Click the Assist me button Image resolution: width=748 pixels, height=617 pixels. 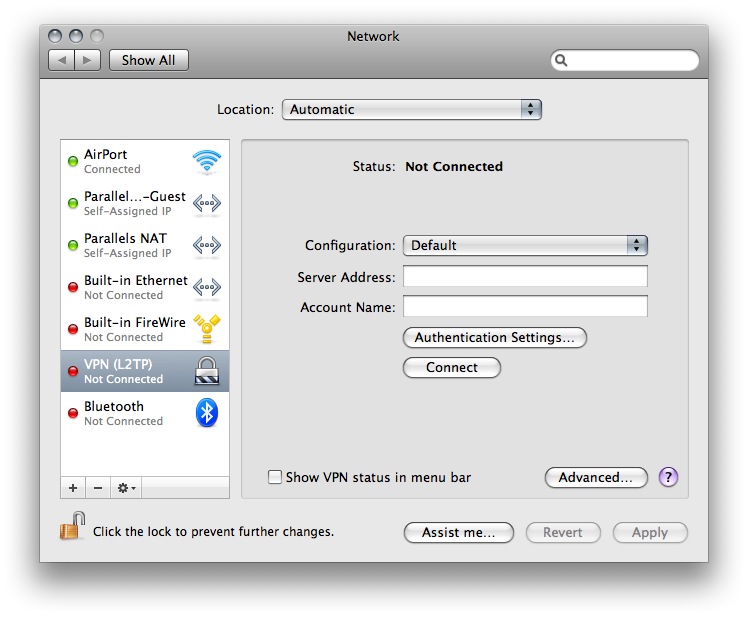coord(458,533)
